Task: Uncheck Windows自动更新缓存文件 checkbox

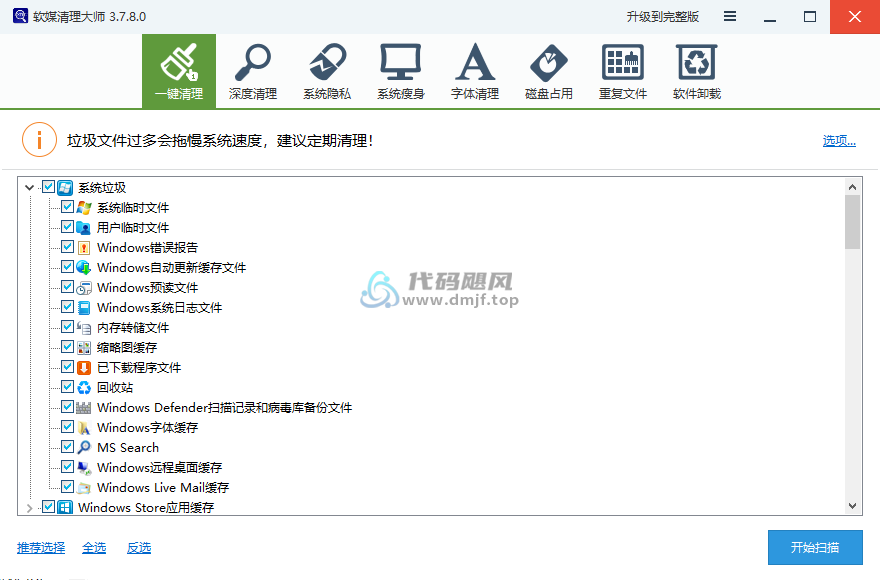Action: (x=67, y=267)
